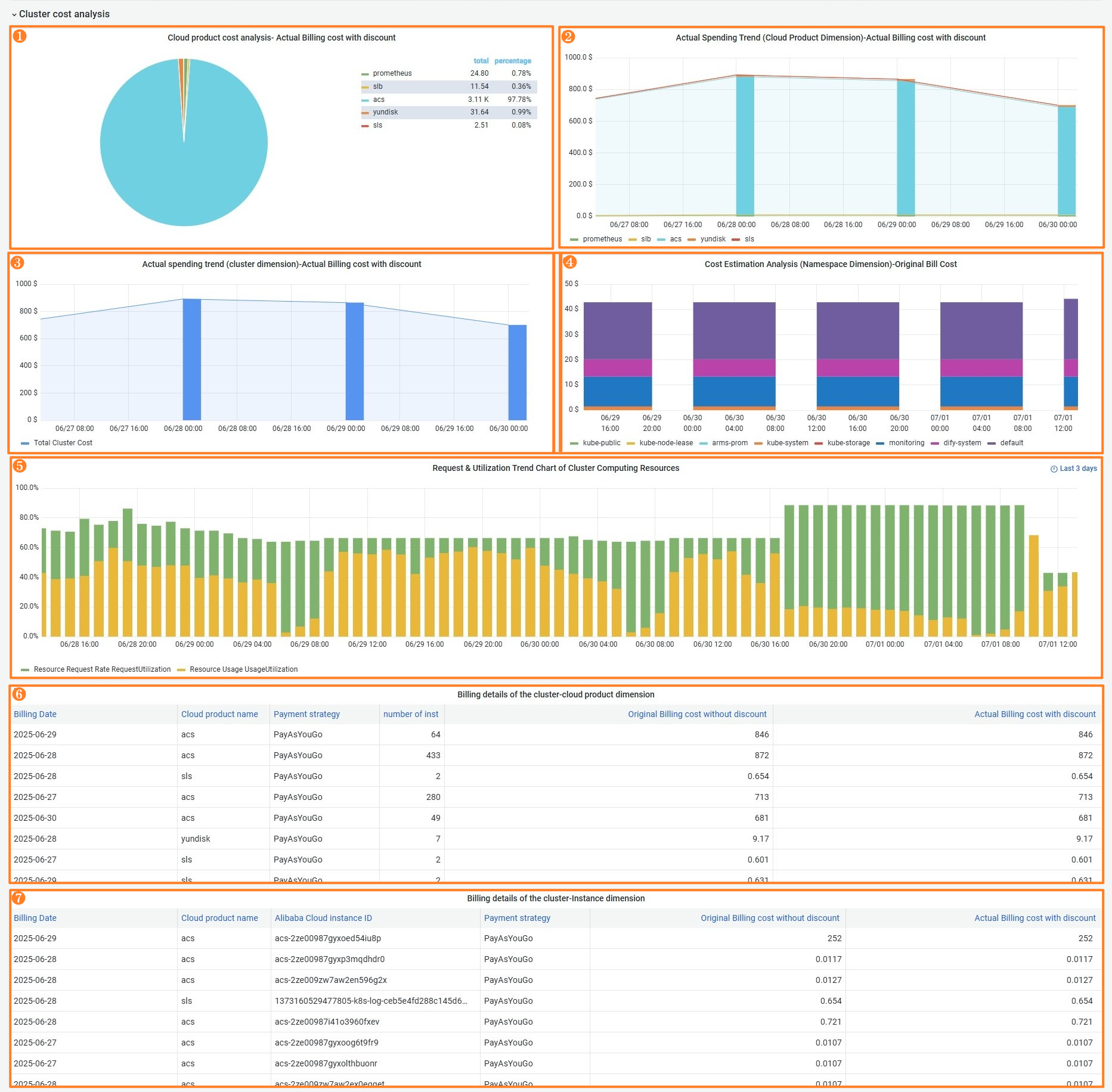Sort pie legend by percentage column
The height and width of the screenshot is (1092, 1112).
pos(512,61)
